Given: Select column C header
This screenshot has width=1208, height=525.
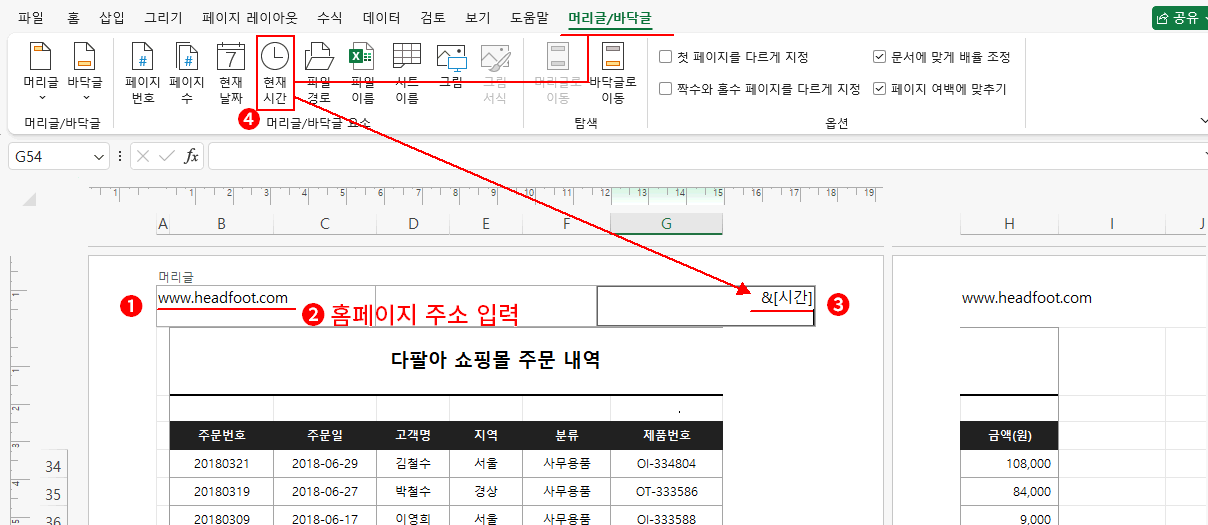Looking at the screenshot, I should point(325,225).
